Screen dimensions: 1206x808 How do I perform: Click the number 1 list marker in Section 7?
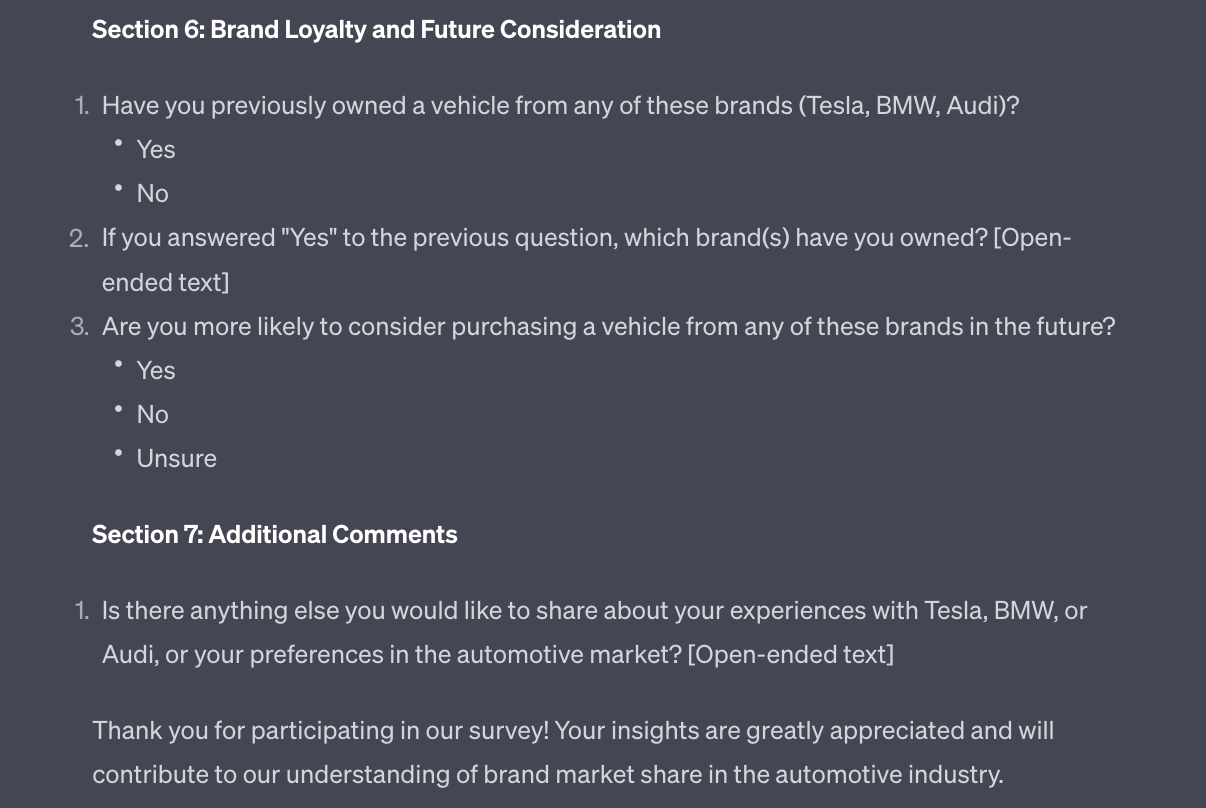(81, 610)
